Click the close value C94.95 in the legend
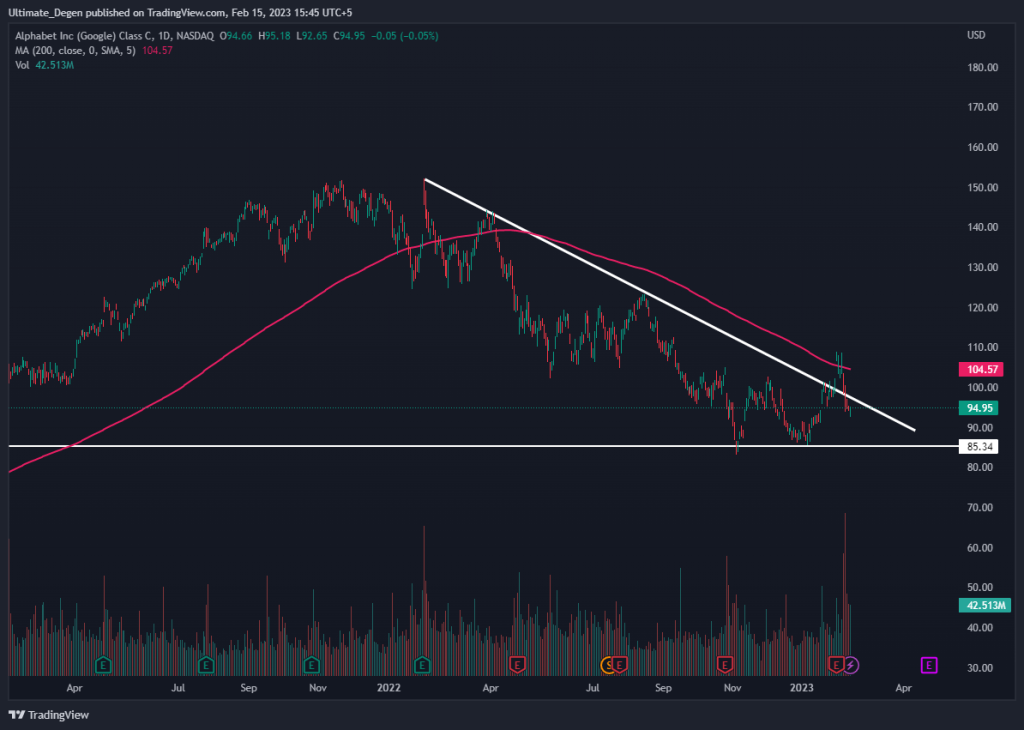The width and height of the screenshot is (1024, 730). pyautogui.click(x=349, y=36)
